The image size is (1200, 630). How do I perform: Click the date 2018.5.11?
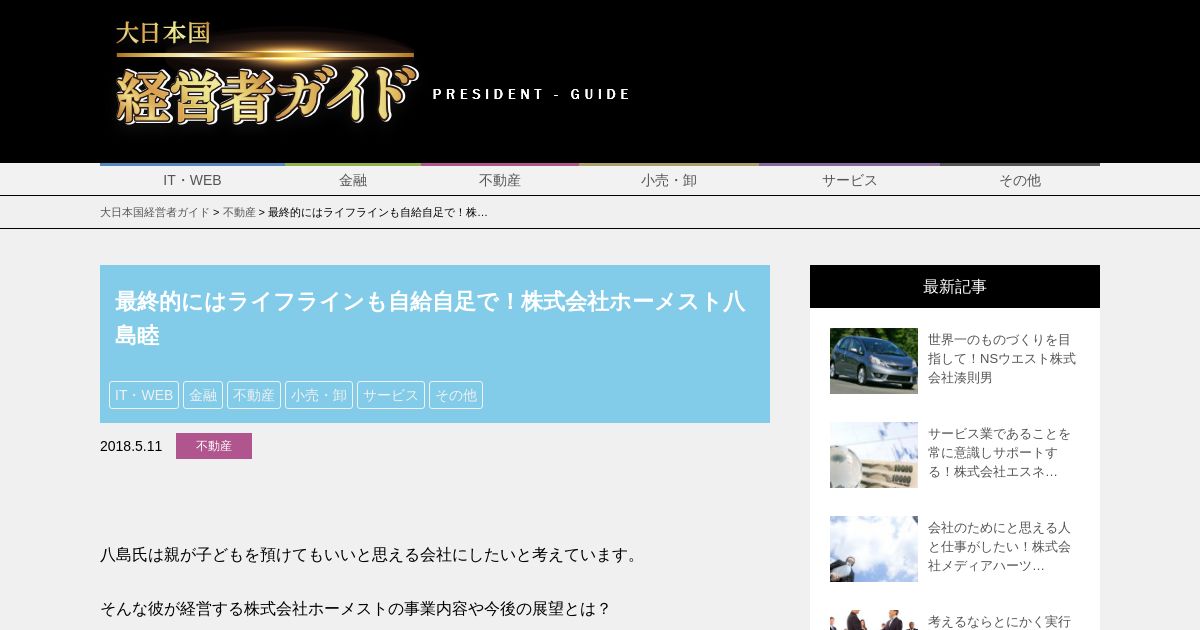click(x=131, y=446)
